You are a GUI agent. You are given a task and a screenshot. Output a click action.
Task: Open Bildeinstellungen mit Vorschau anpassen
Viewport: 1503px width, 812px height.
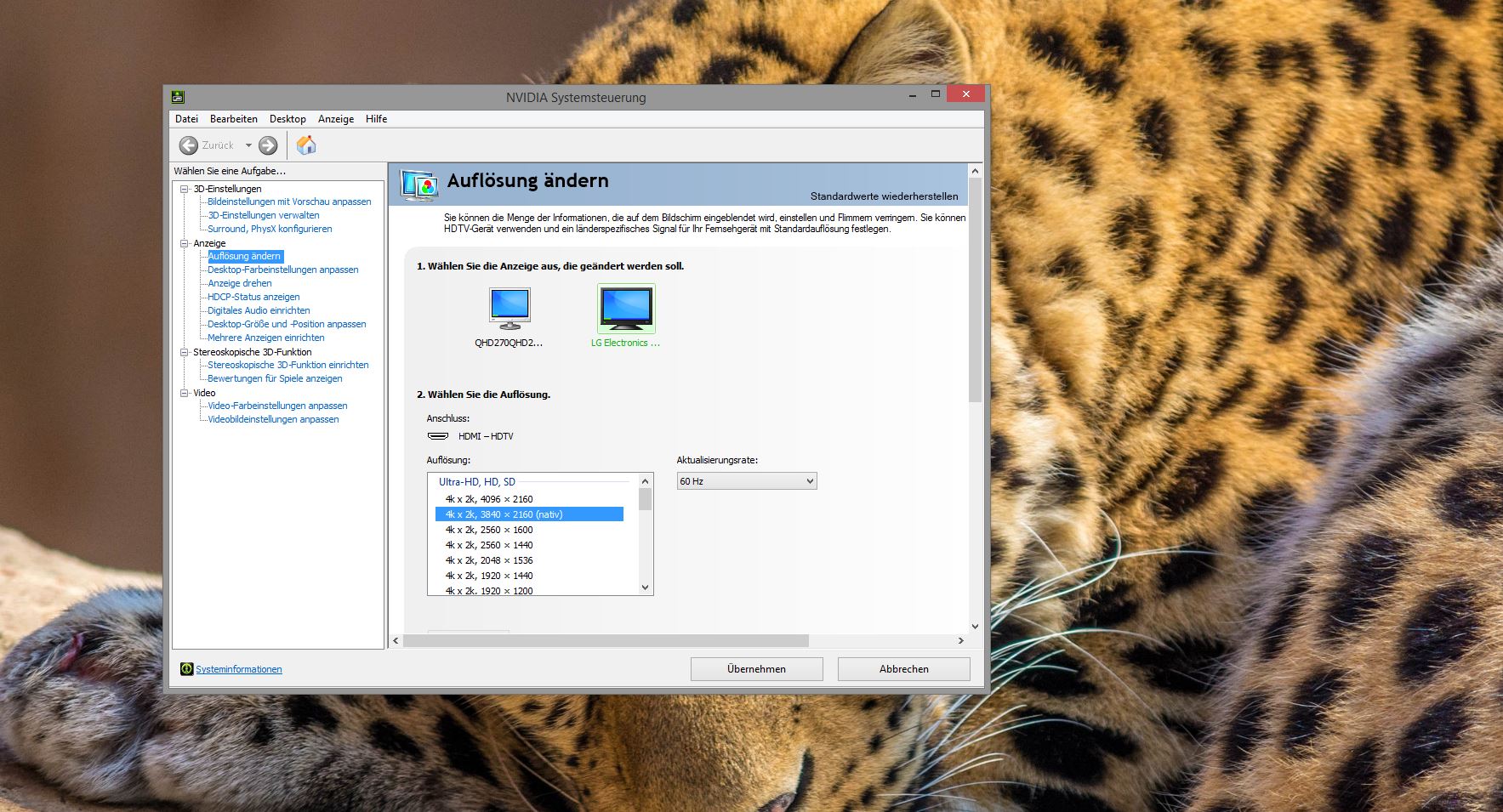point(289,202)
